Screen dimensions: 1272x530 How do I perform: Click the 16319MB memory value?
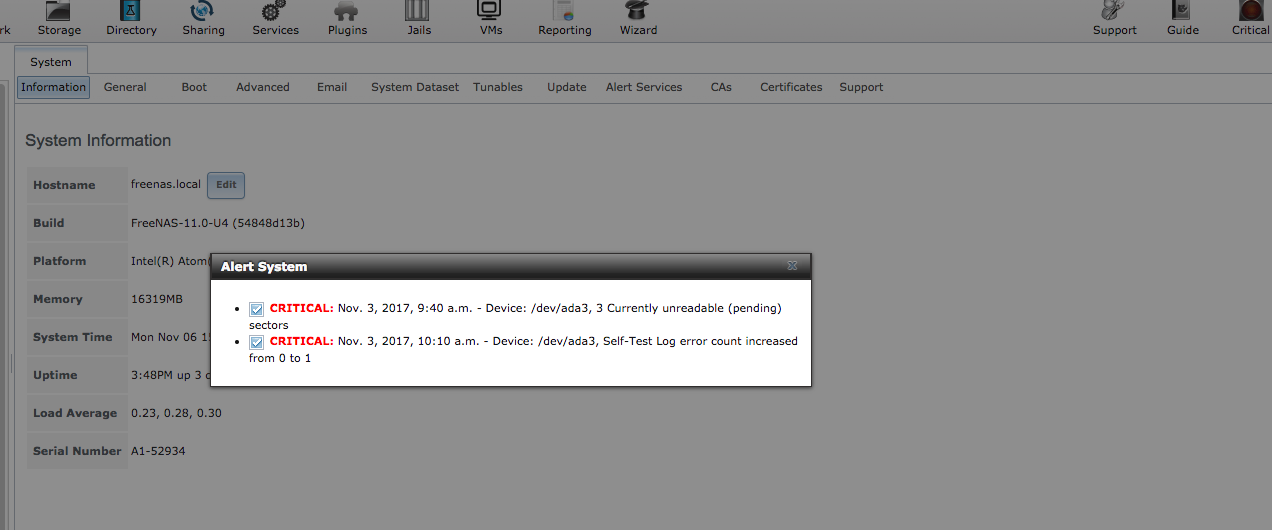157,299
